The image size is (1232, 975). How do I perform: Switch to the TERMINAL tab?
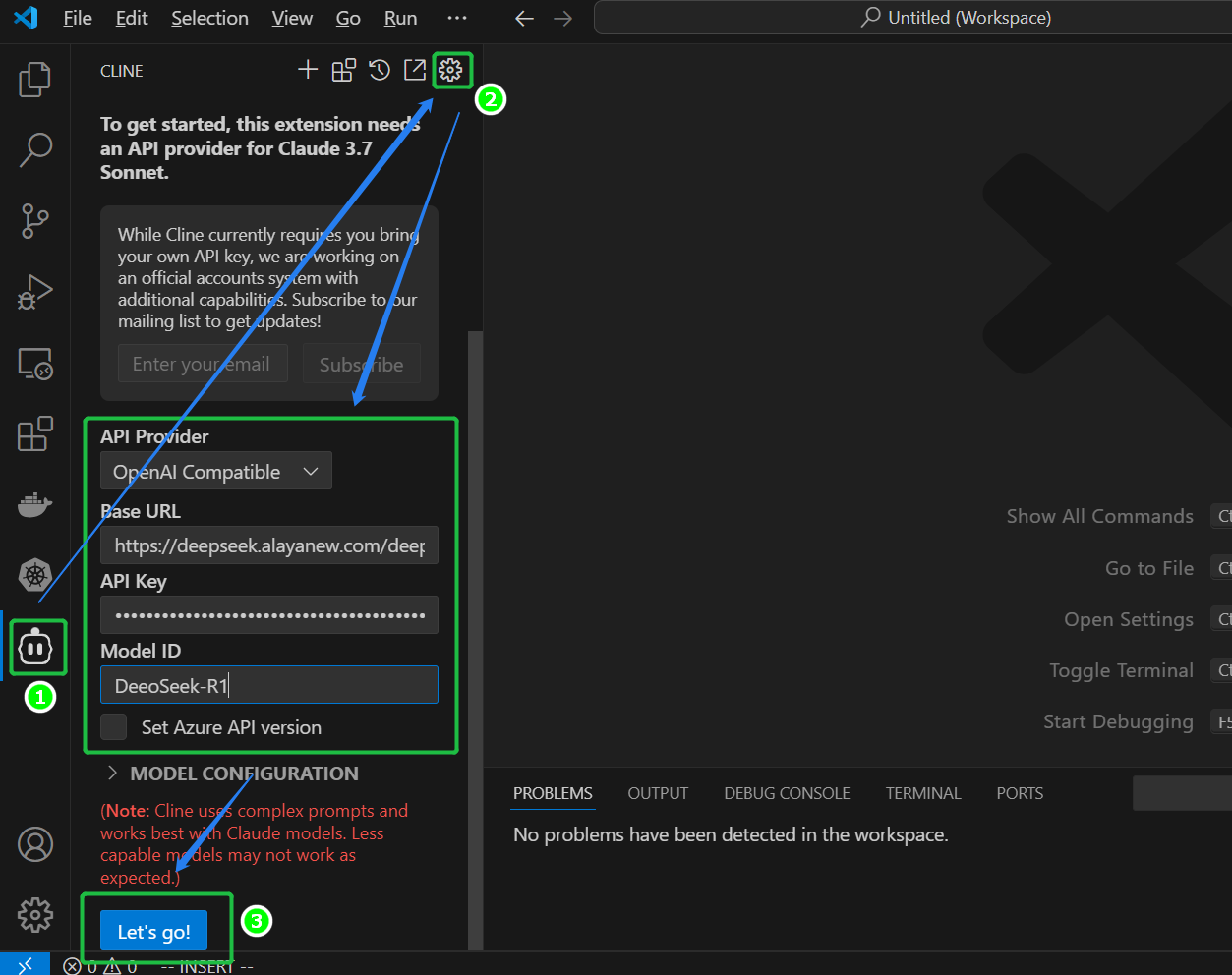[x=922, y=793]
